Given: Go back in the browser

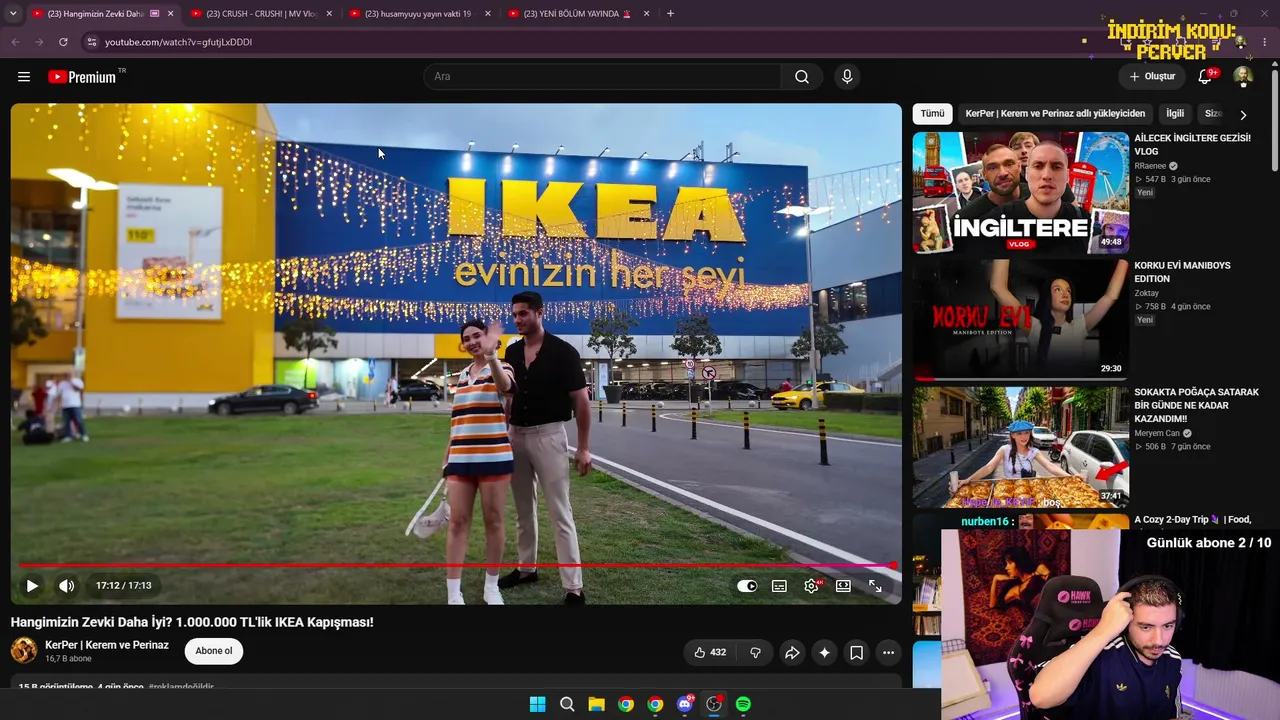Looking at the screenshot, I should [x=15, y=42].
